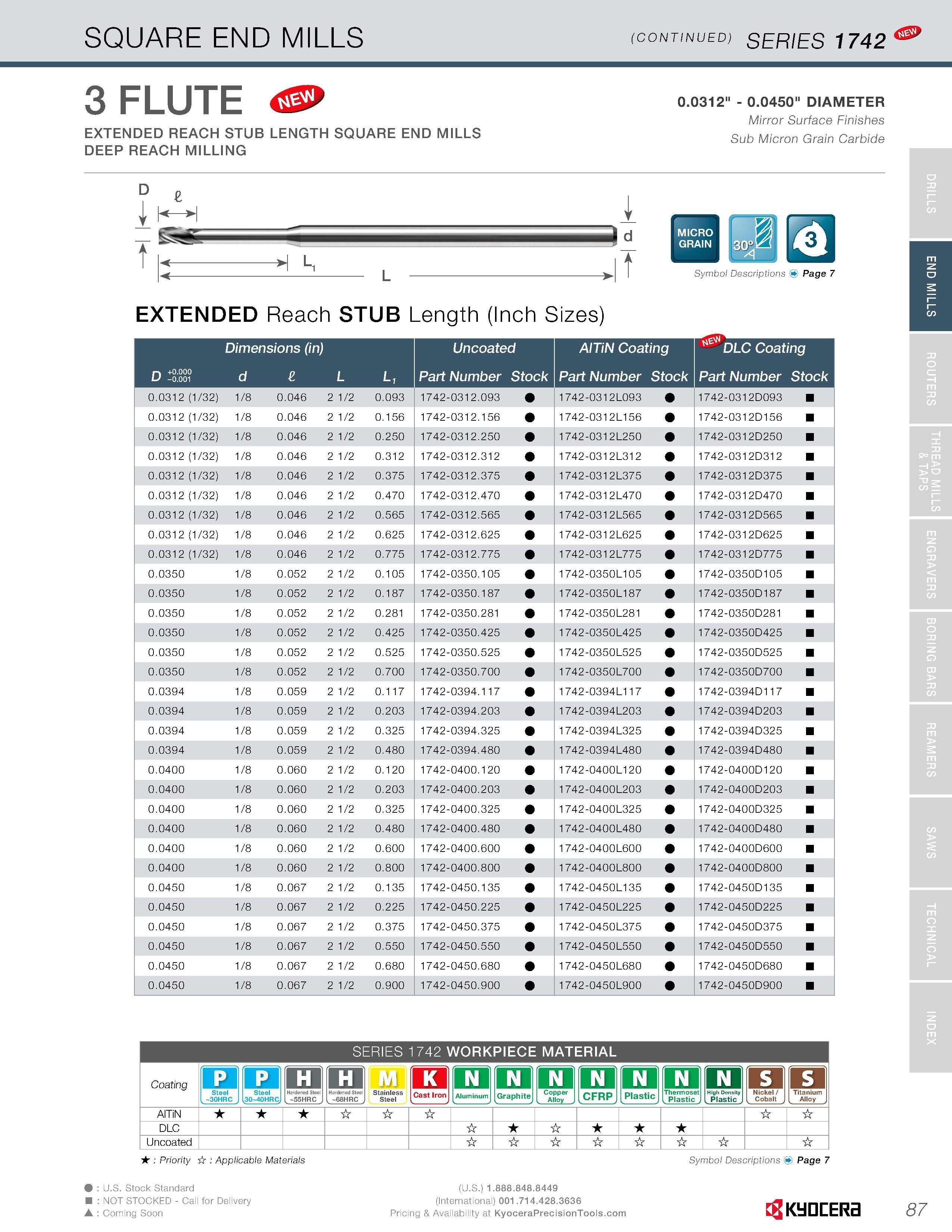
Task: Click the U.S. phone number 1.888.848.8449
Action: (x=522, y=1188)
